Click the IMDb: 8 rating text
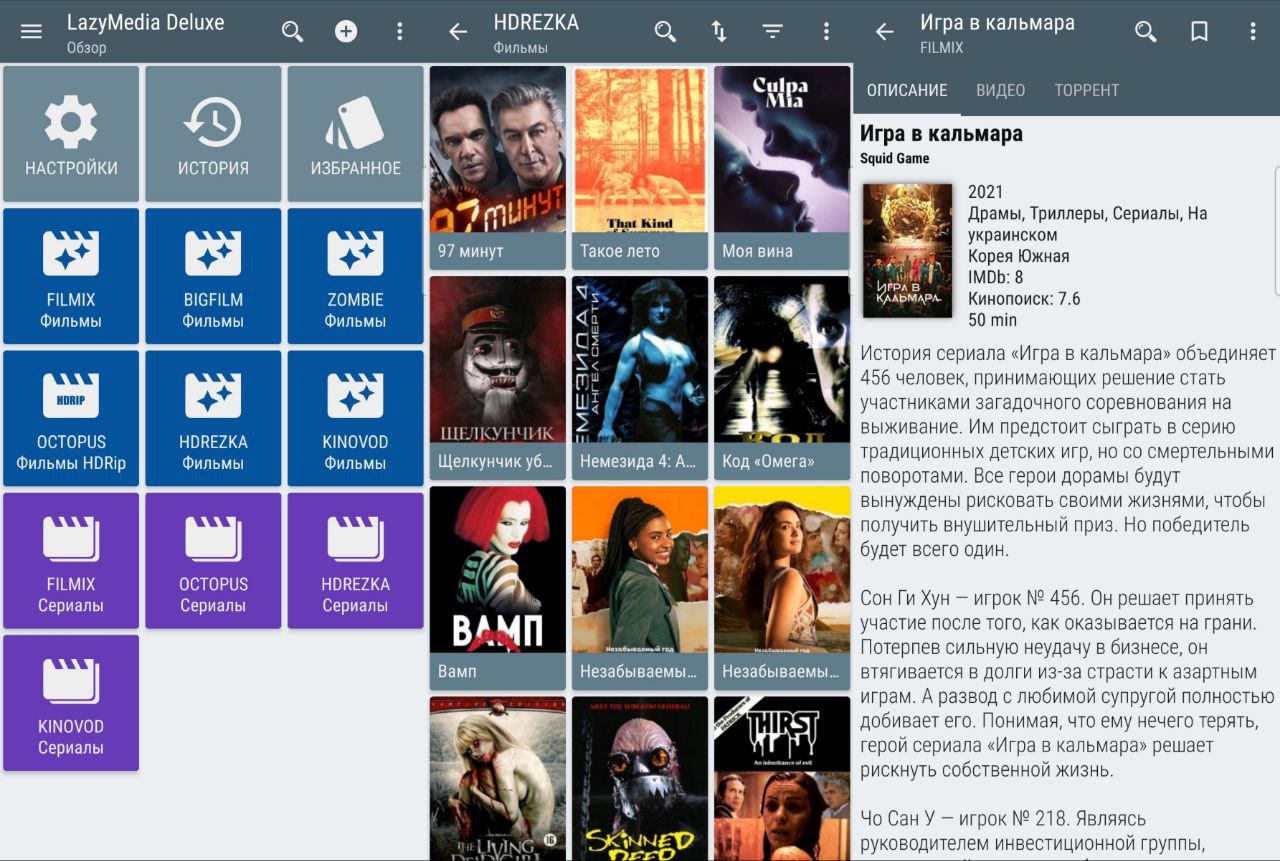 click(995, 277)
